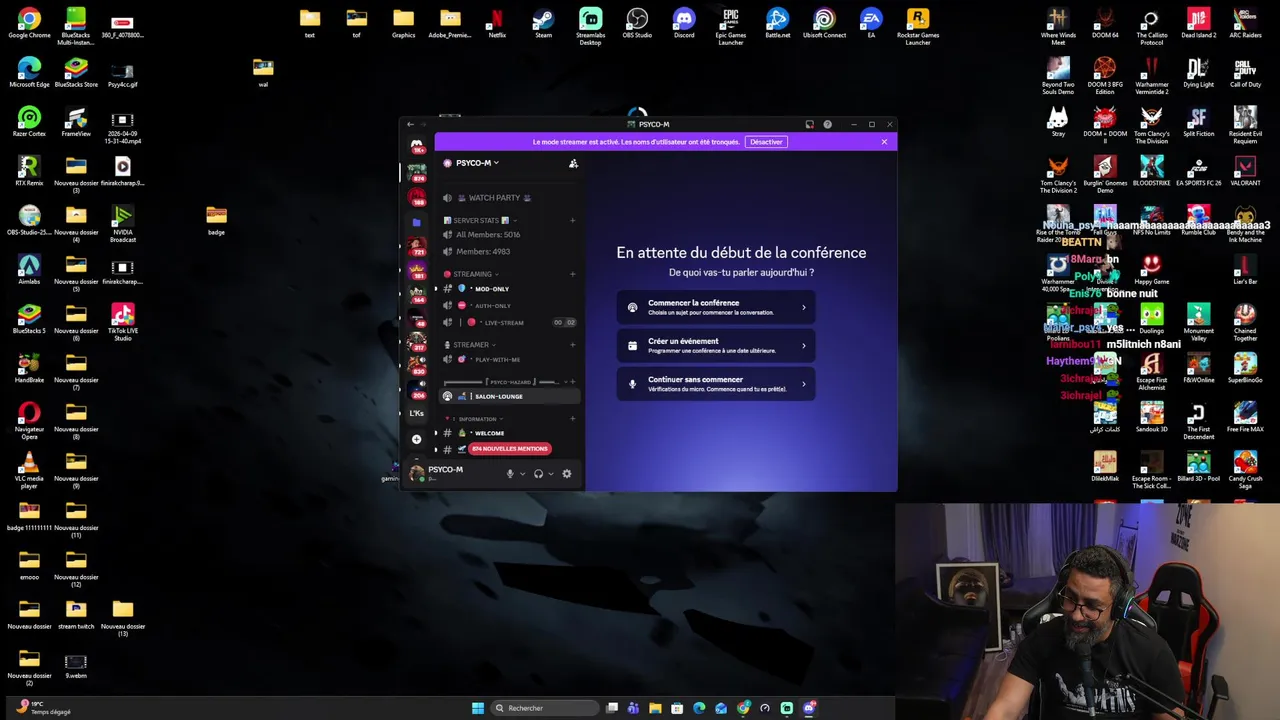The width and height of the screenshot is (1280, 720).
Task: Collapse the INFORMATION category
Action: click(x=476, y=419)
